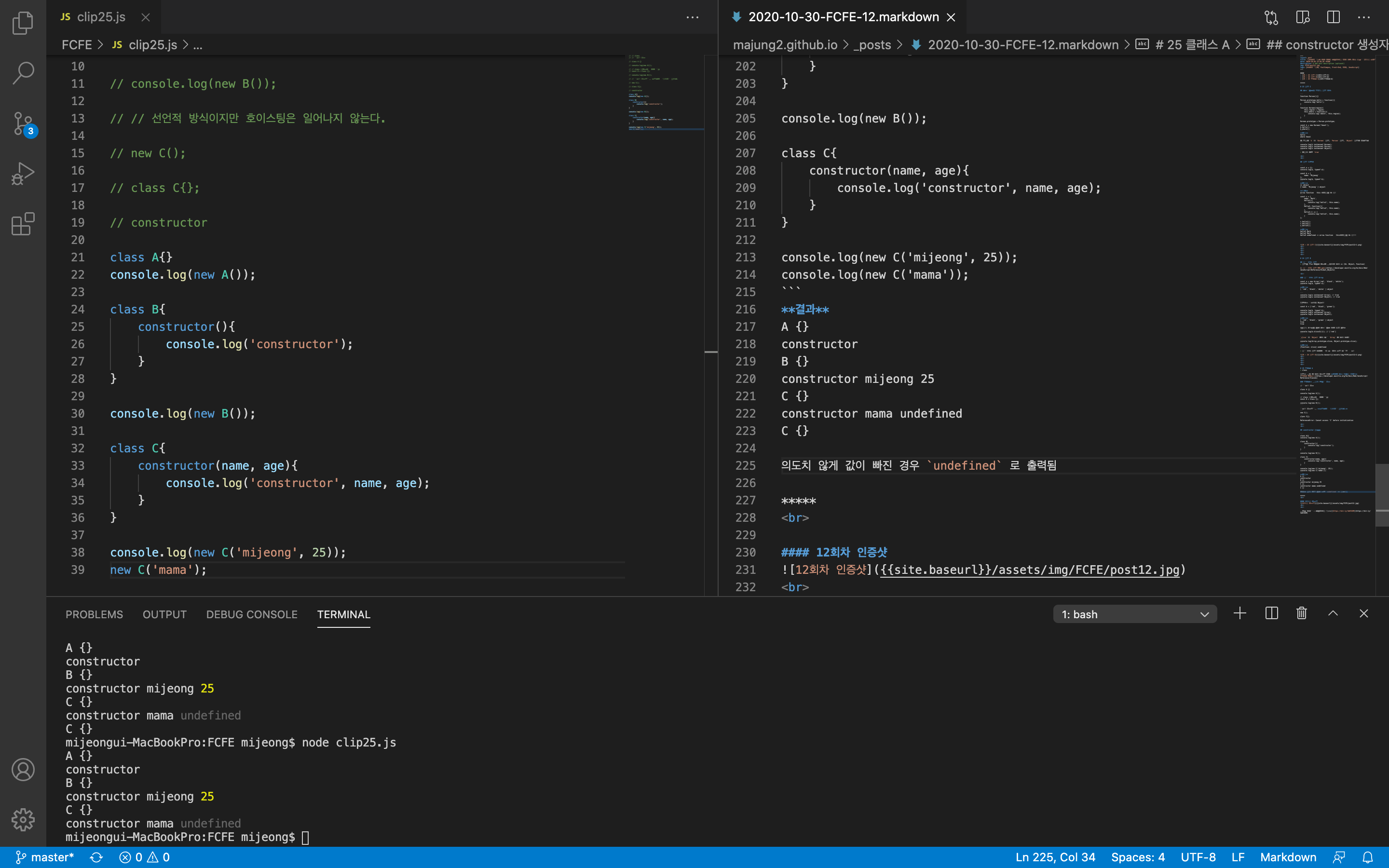
Task: Click Ln 225, Col 34 cursor position
Action: 1055,857
